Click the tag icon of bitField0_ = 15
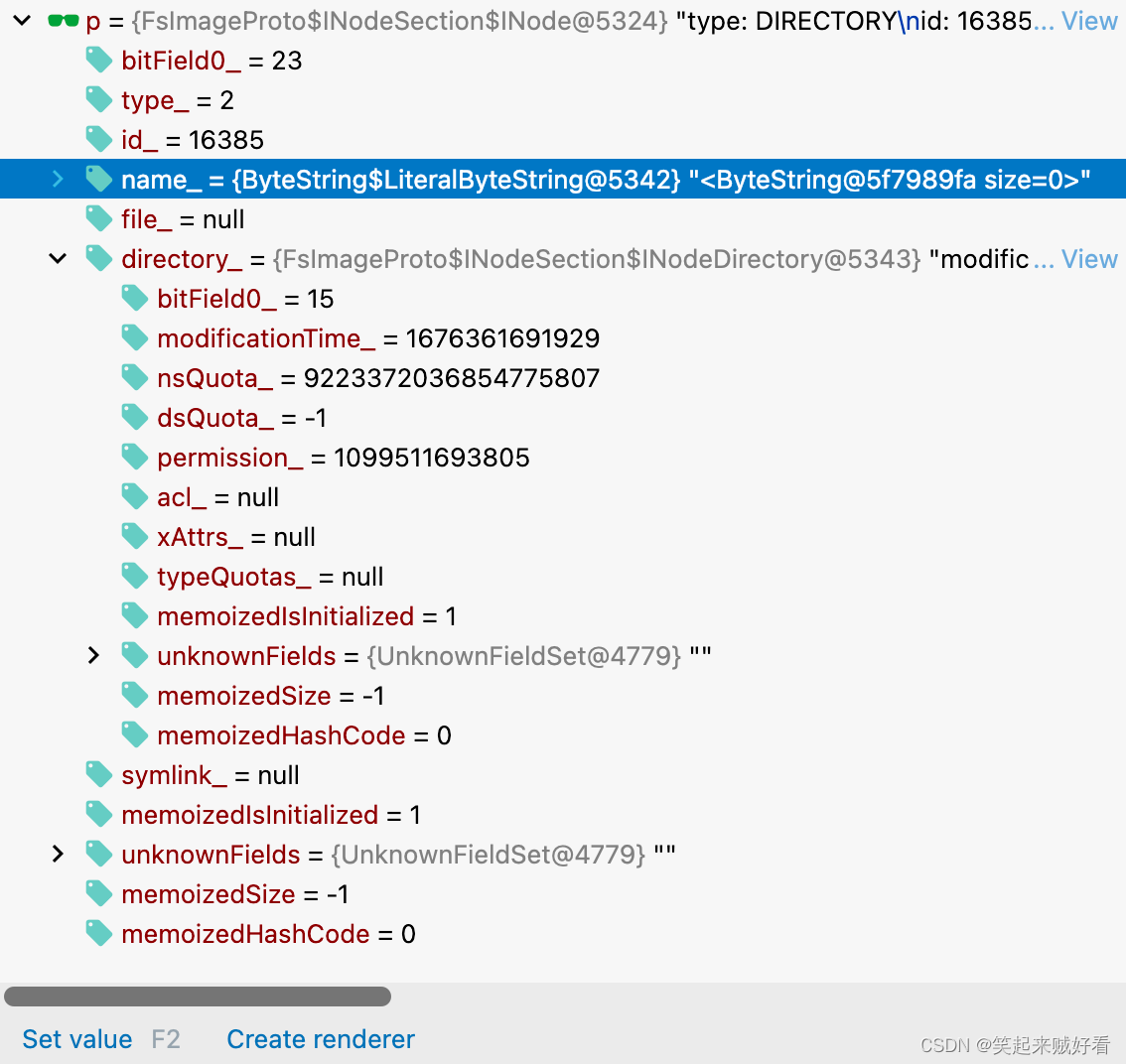This screenshot has height=1064, width=1126. click(x=135, y=298)
